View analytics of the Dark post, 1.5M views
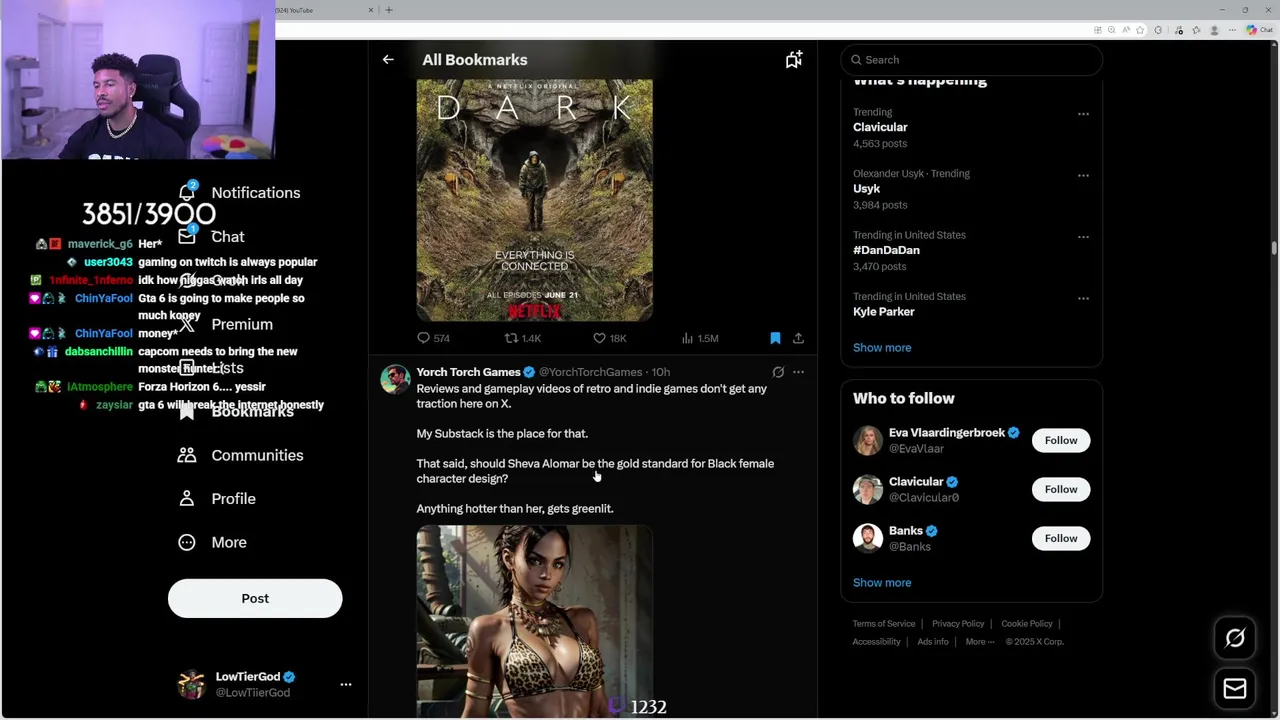This screenshot has width=1280, height=720. (700, 338)
